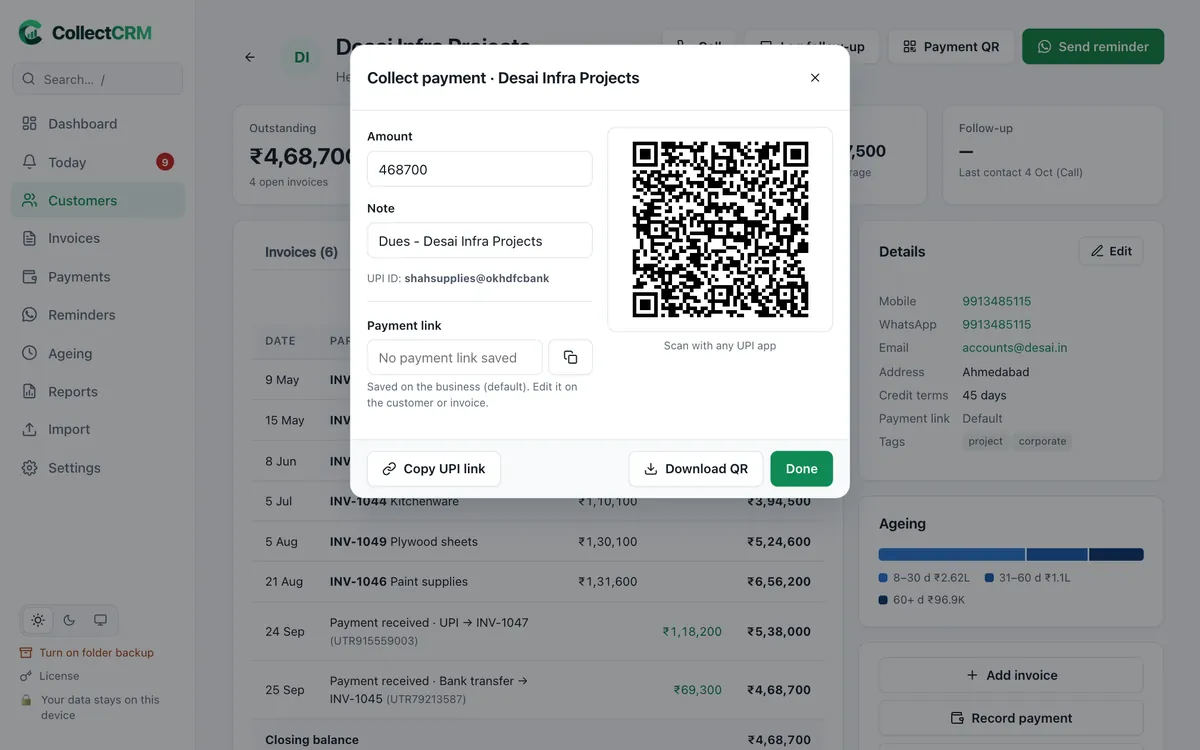Click the Import upload icon
Viewport: 1200px width, 750px height.
click(29, 429)
